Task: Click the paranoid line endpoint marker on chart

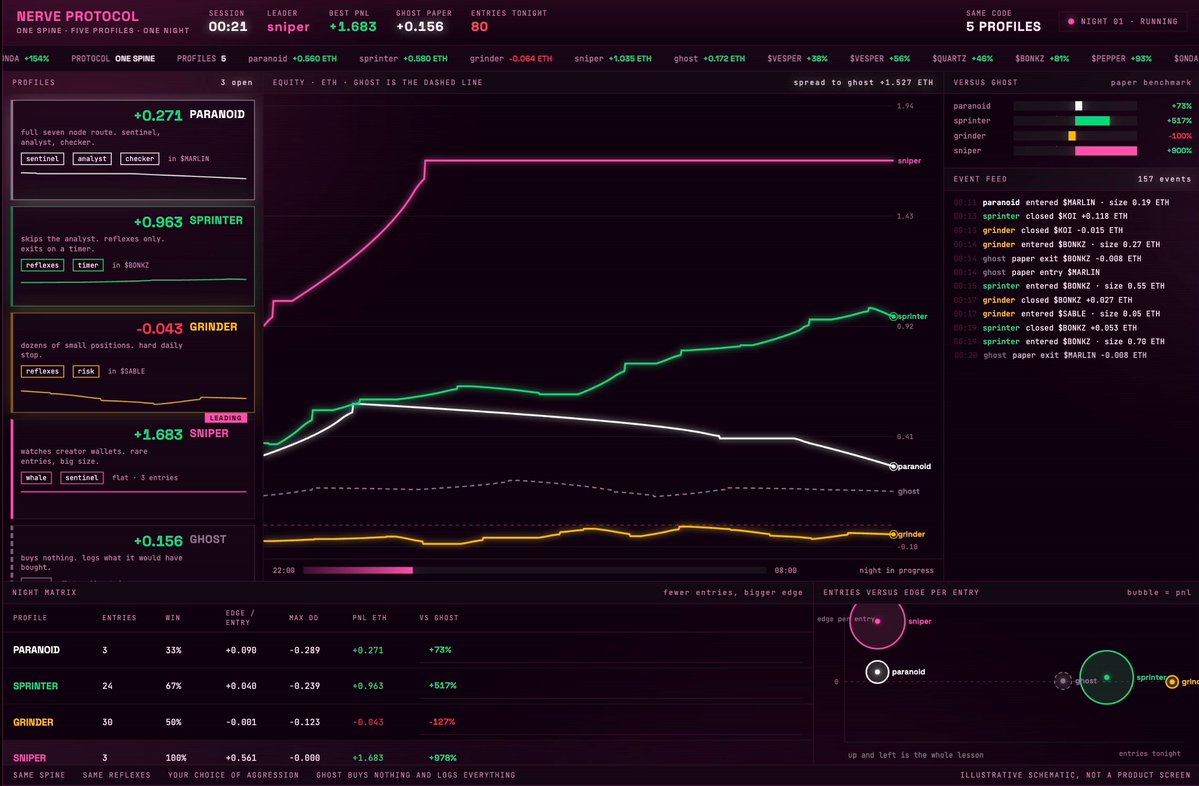Action: pos(893,466)
